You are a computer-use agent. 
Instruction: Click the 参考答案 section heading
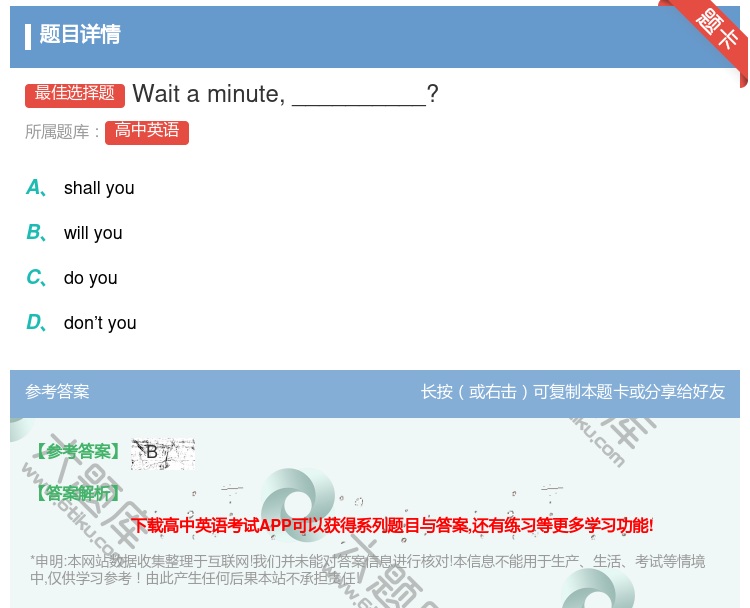[x=57, y=392]
